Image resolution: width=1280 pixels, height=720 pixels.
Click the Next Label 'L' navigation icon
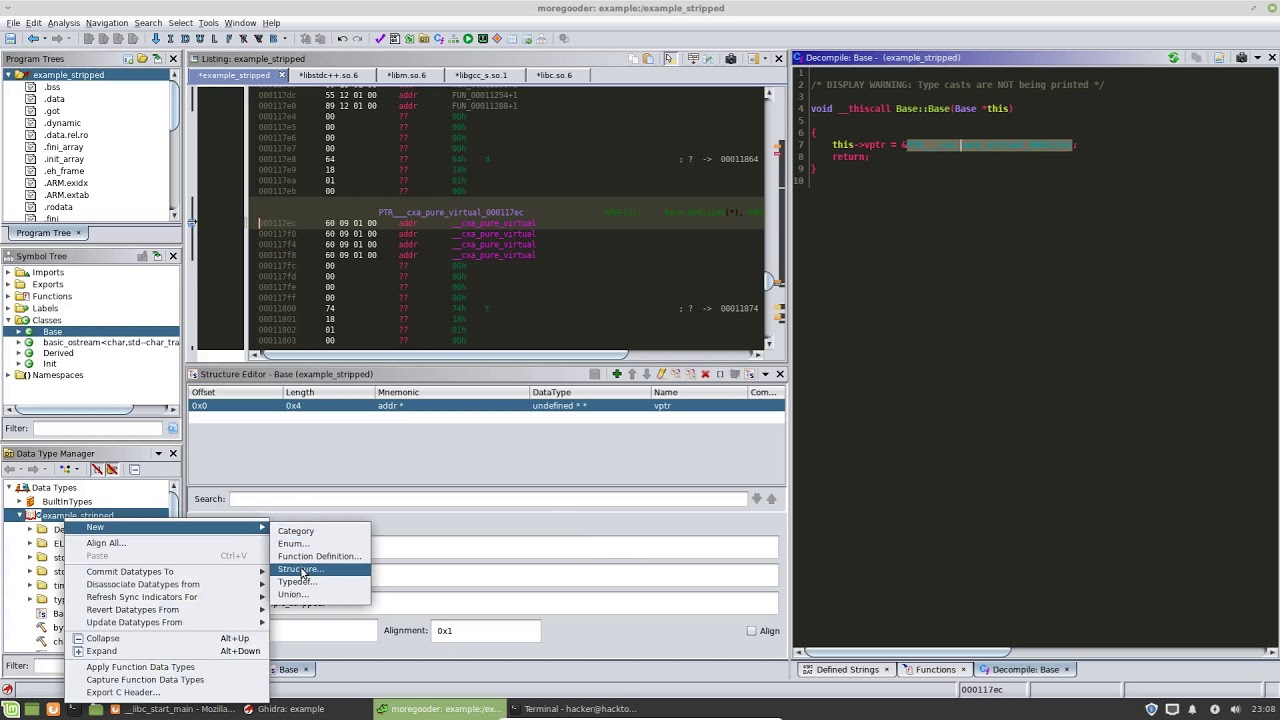click(214, 39)
